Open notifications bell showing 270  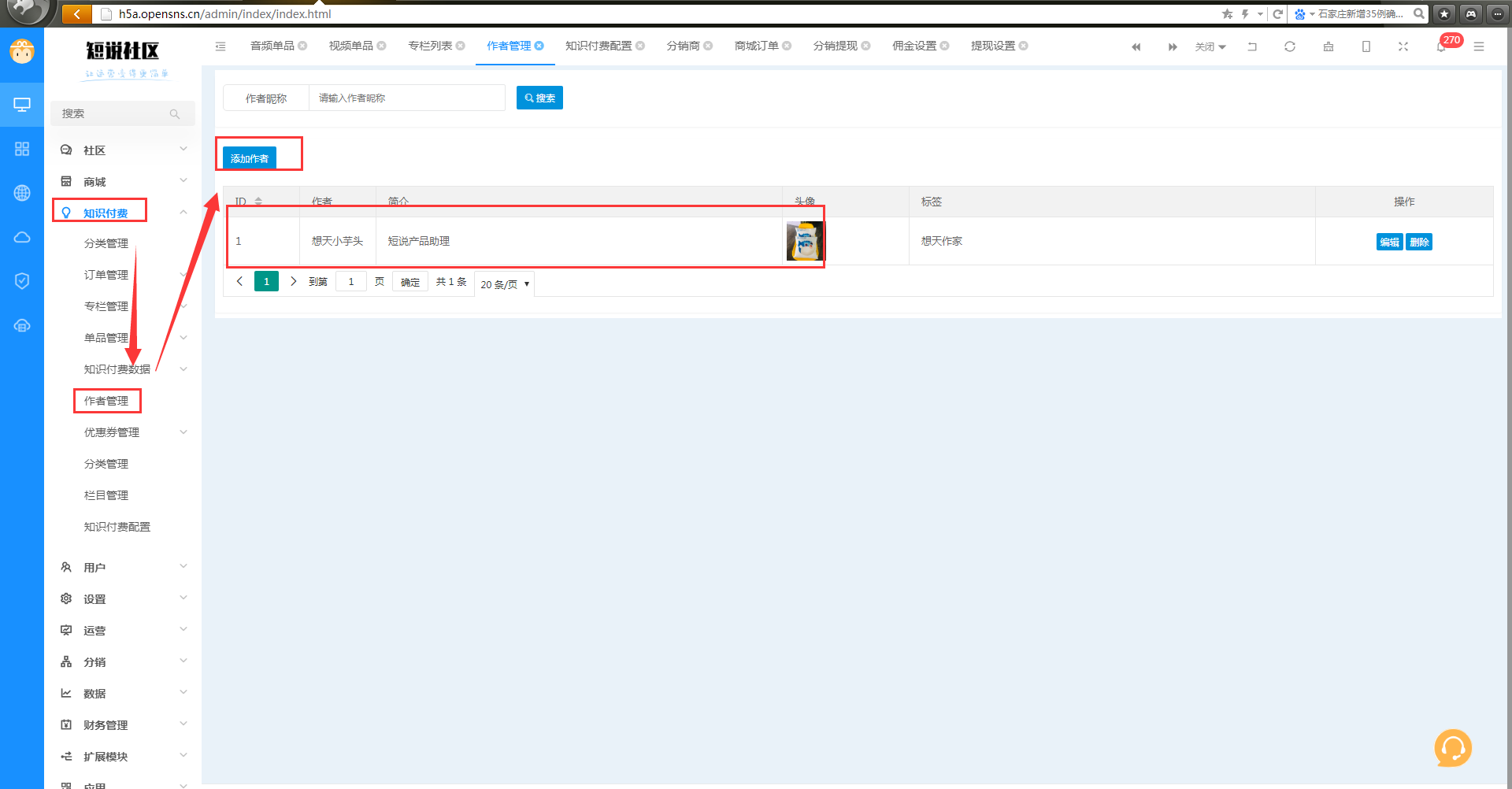pos(1441,46)
